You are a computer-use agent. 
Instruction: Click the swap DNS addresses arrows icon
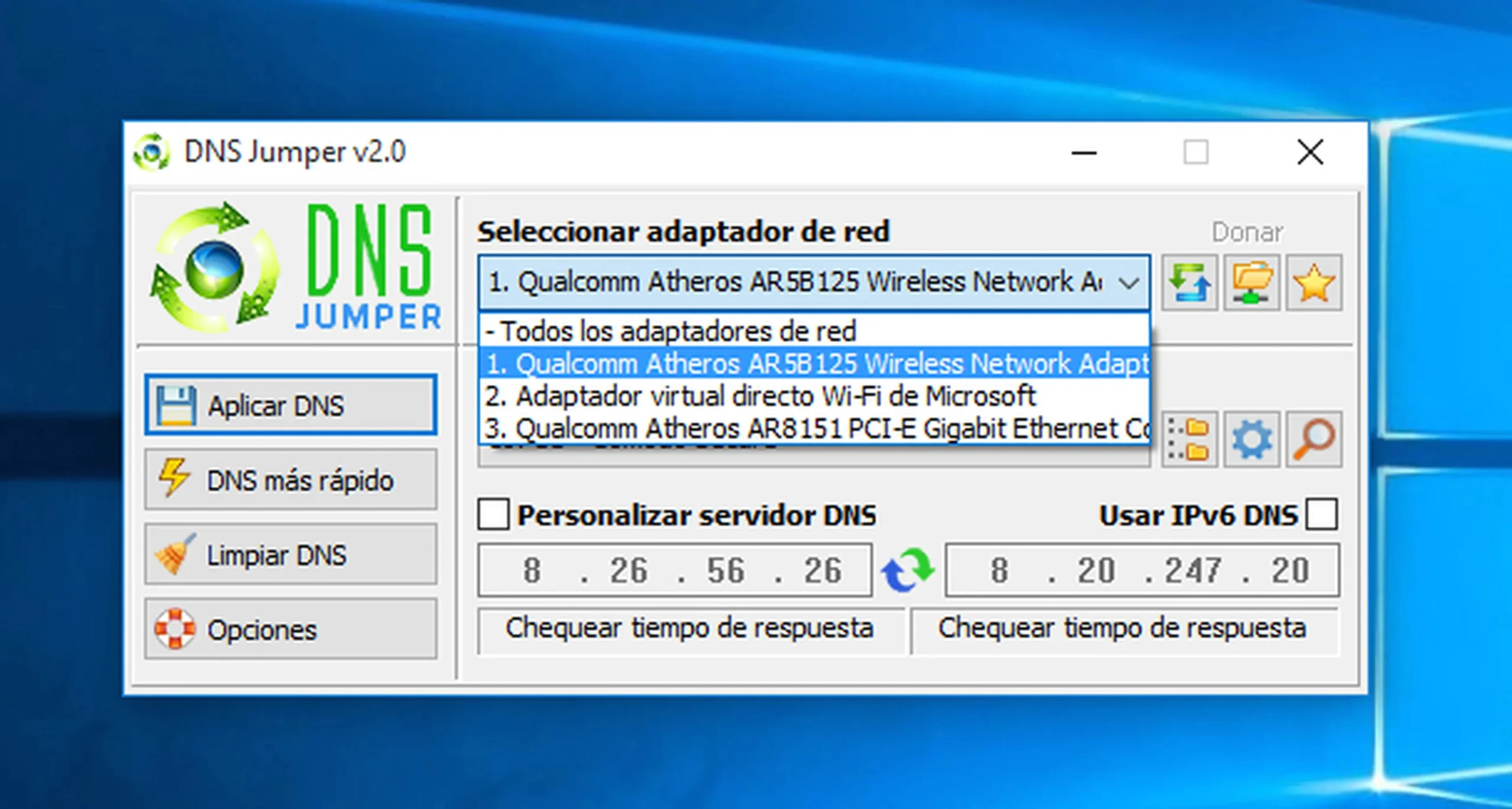[908, 570]
